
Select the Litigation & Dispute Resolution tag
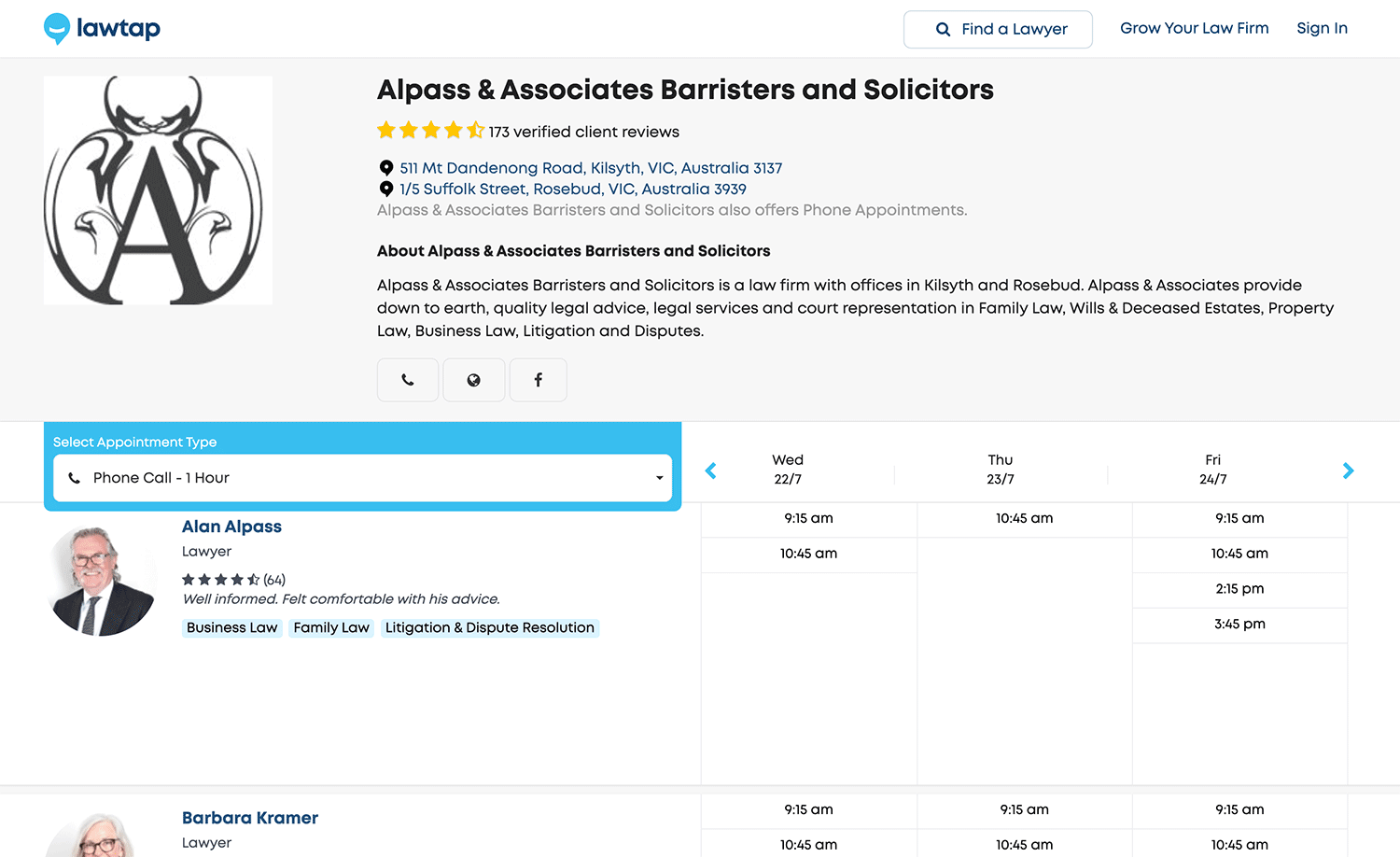tap(490, 628)
